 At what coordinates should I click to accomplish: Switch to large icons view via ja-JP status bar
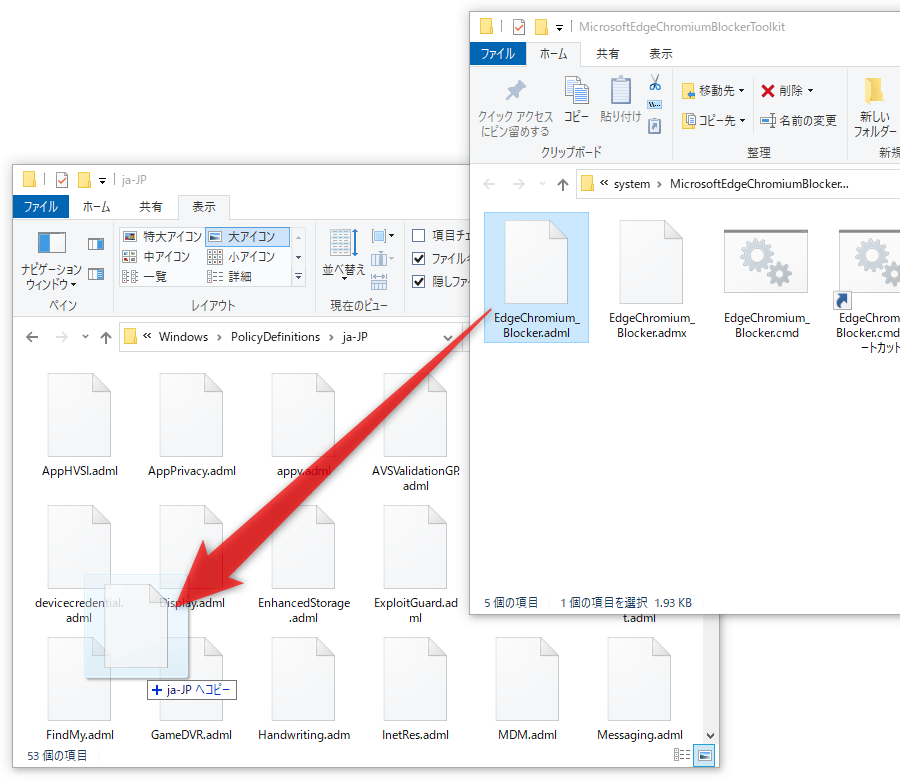click(705, 755)
